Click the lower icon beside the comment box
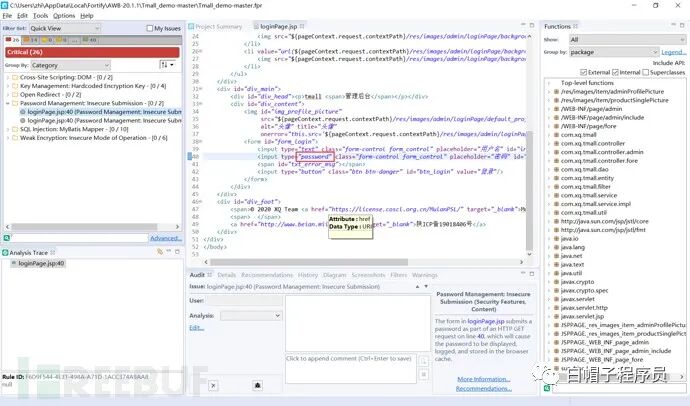690x406 pixels. (423, 375)
